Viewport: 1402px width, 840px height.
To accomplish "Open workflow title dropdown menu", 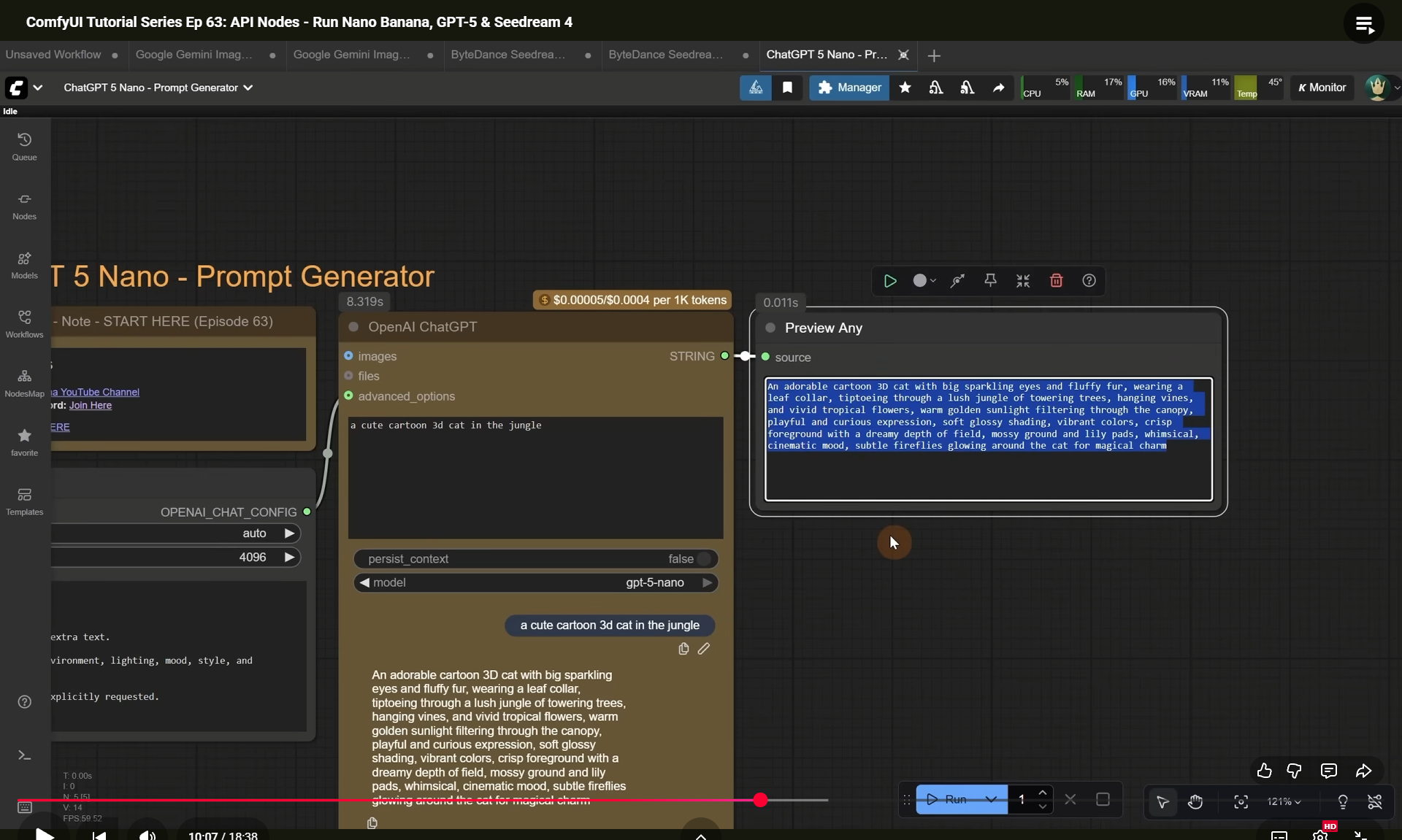I will pos(248,88).
